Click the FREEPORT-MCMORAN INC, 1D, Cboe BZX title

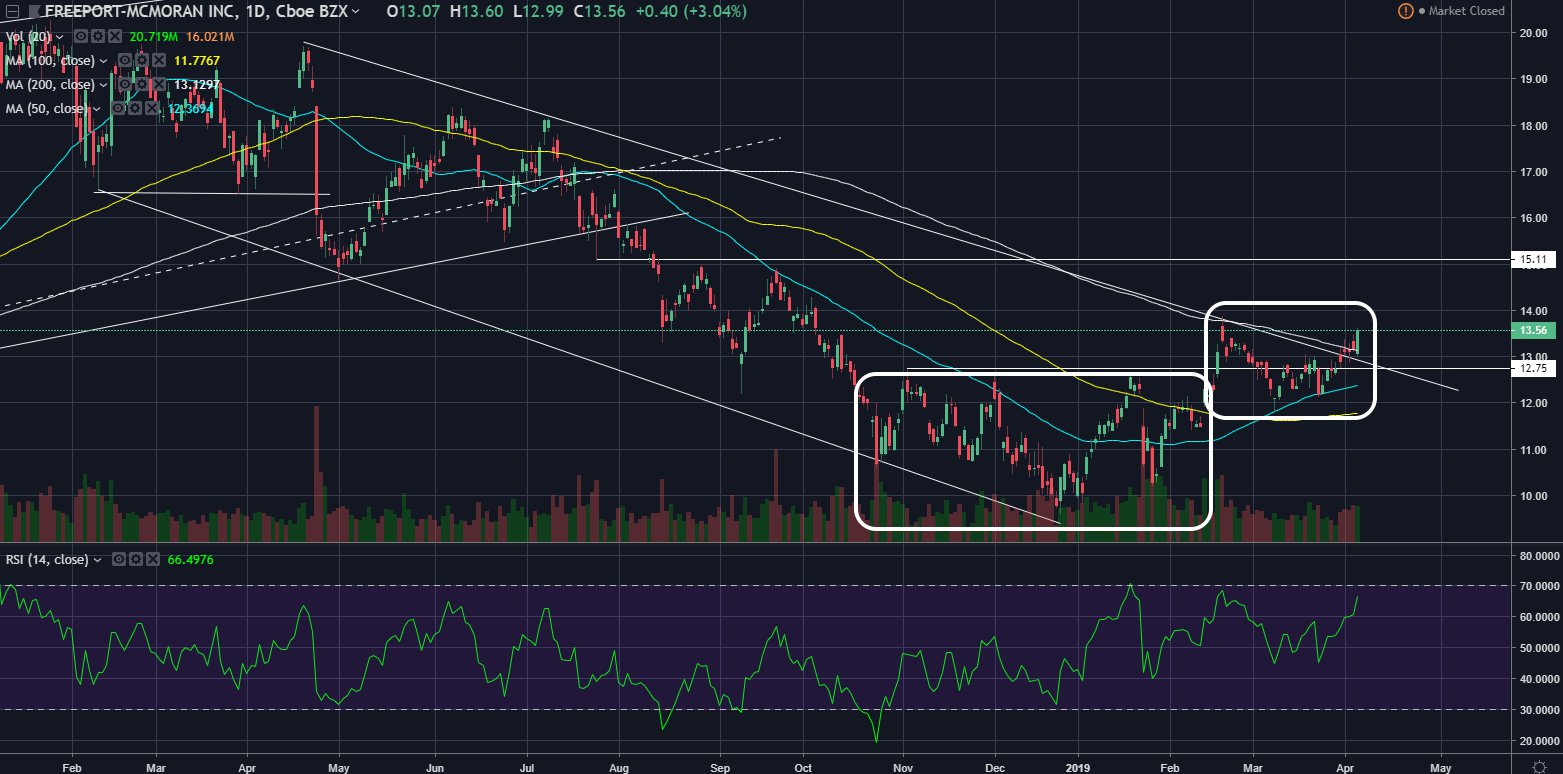196,11
